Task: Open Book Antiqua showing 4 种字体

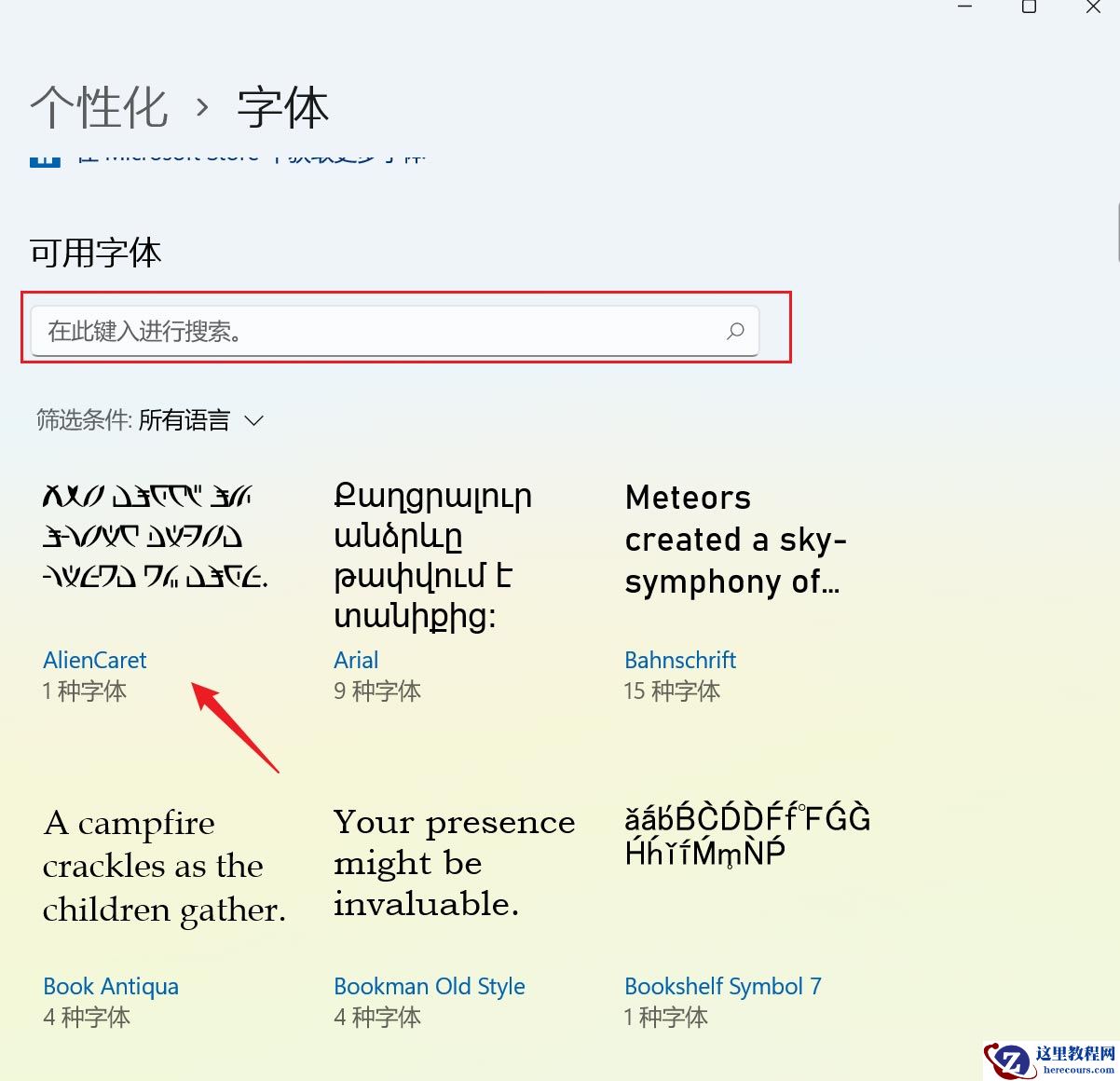Action: pyautogui.click(x=111, y=986)
